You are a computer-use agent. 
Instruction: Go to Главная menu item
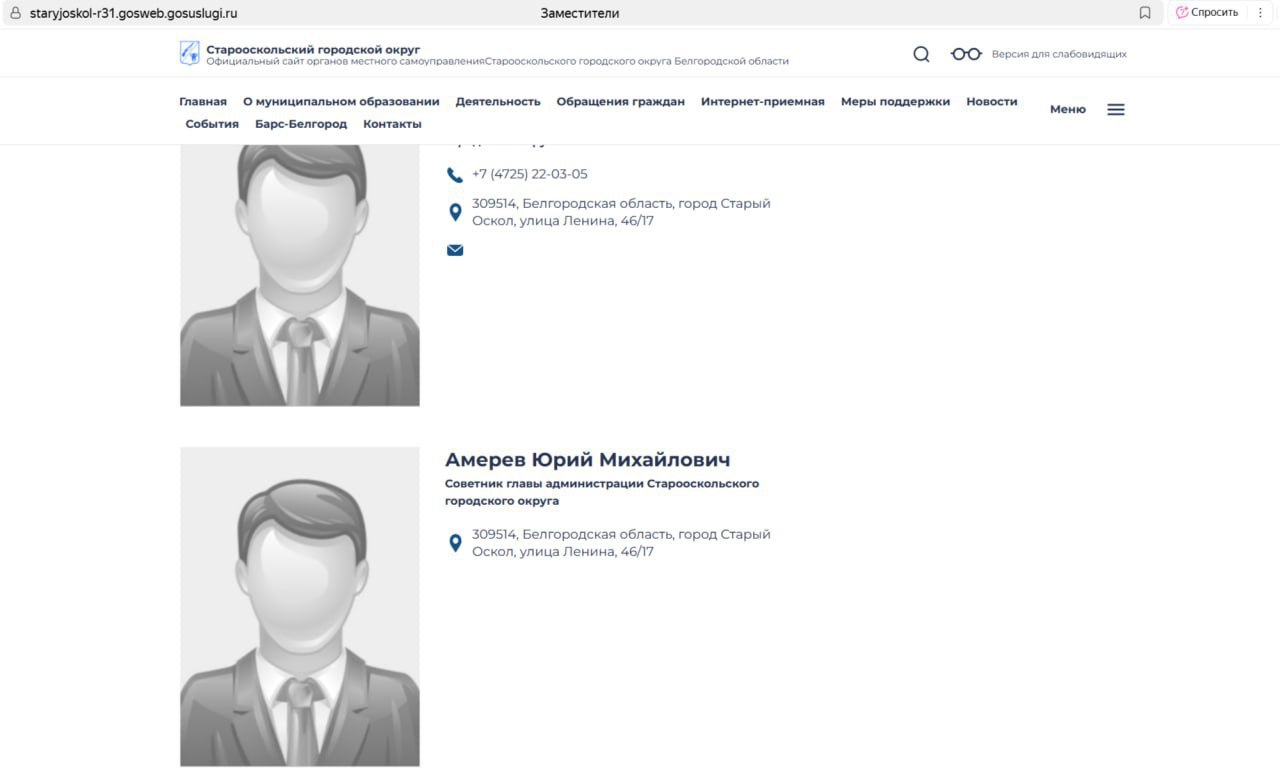pos(203,101)
